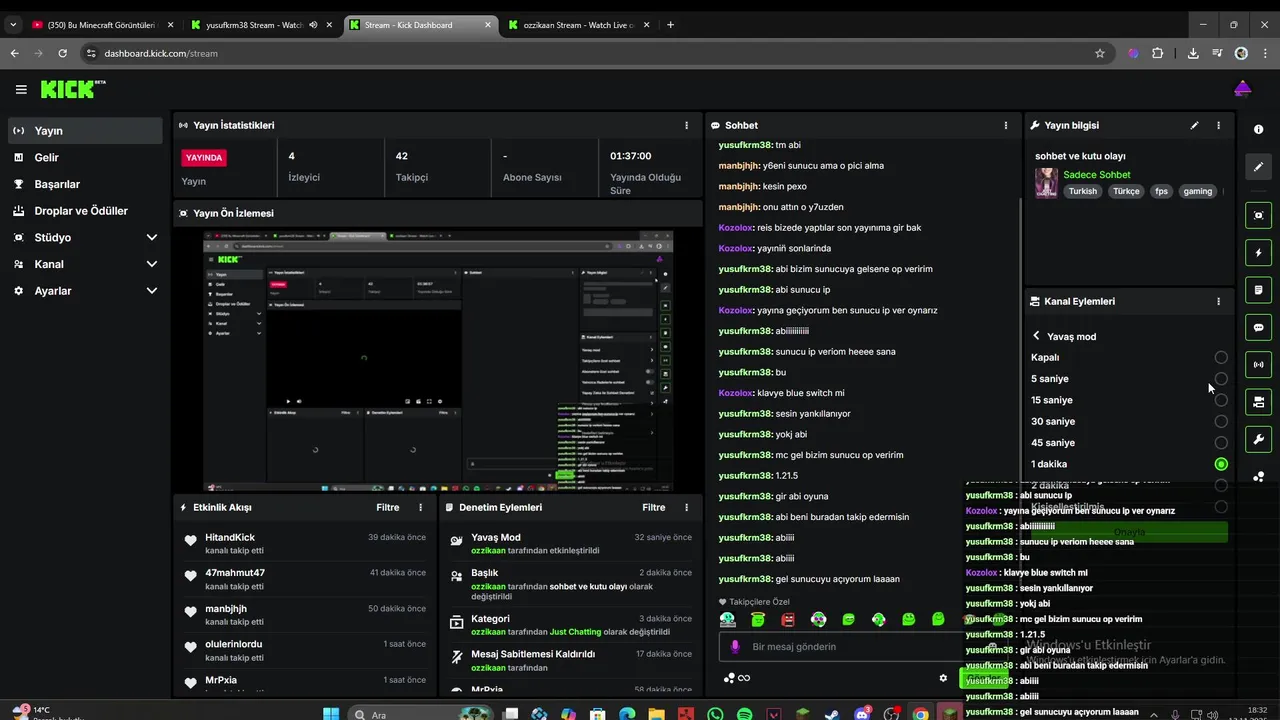
Task: Toggle the notes widget icon in right toolbar
Action: pos(1258,290)
